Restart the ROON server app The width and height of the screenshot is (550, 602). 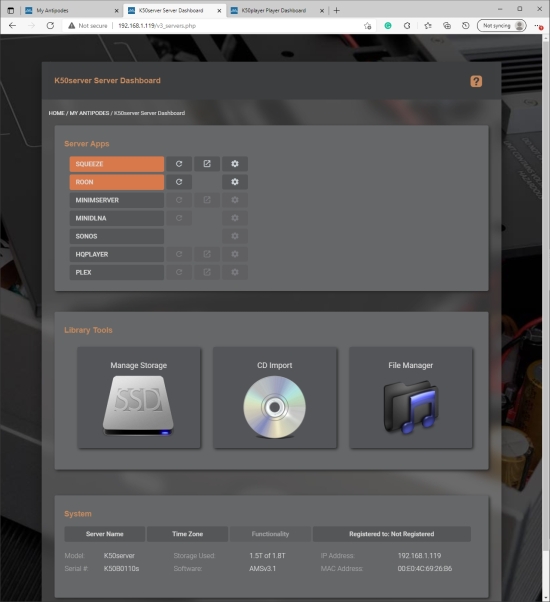tap(179, 182)
